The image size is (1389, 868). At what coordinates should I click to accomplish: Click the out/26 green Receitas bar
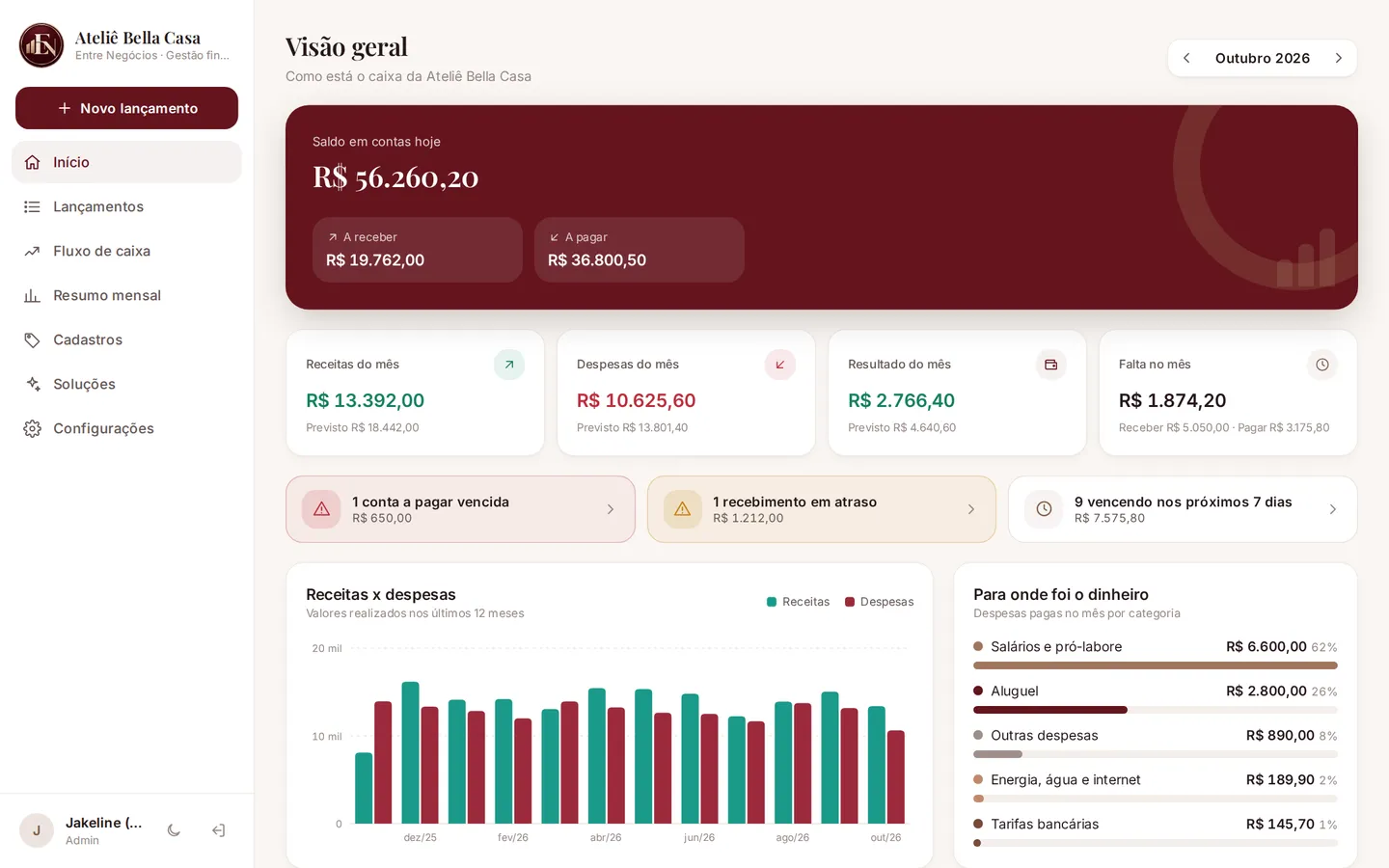click(876, 765)
